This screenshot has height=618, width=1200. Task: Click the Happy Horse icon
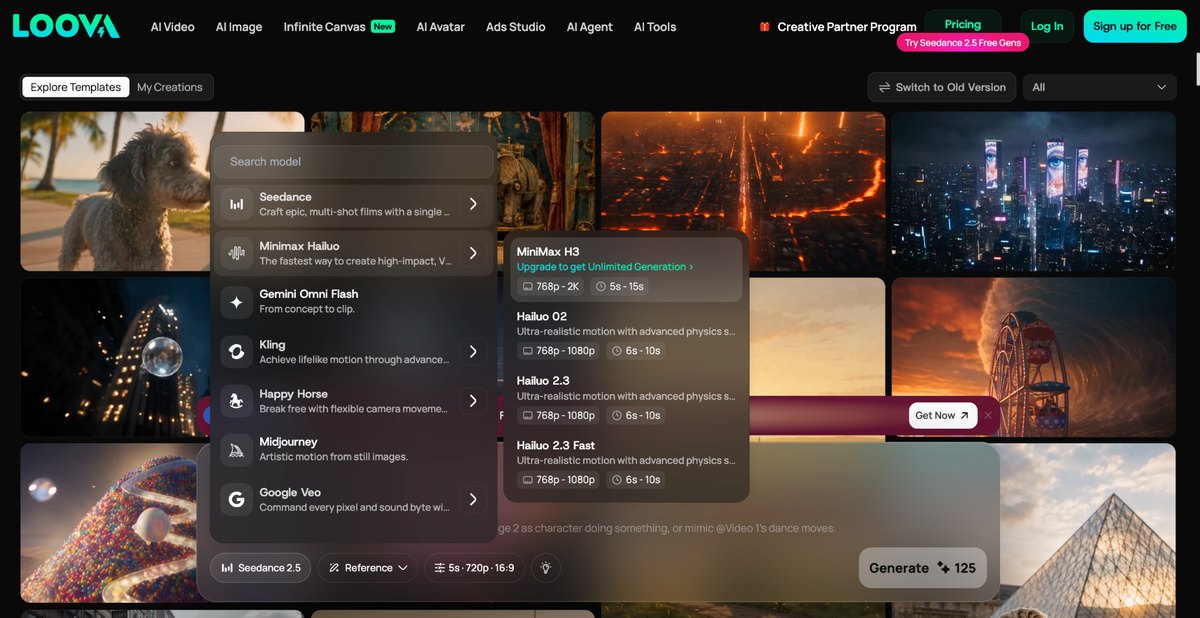pos(237,400)
